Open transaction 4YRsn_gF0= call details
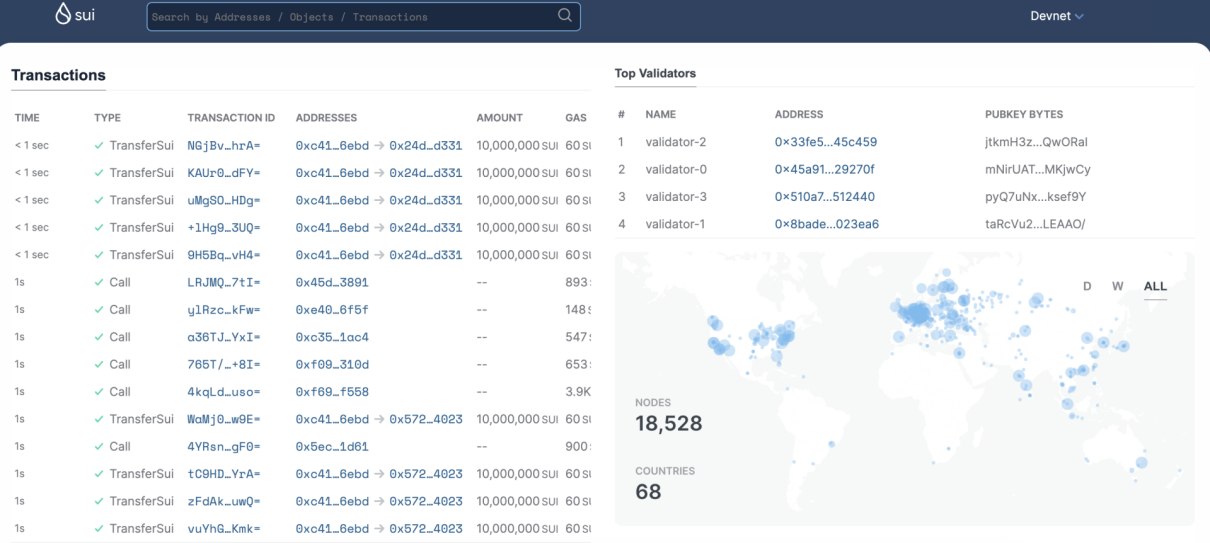The height and width of the screenshot is (543, 1210). tap(223, 446)
